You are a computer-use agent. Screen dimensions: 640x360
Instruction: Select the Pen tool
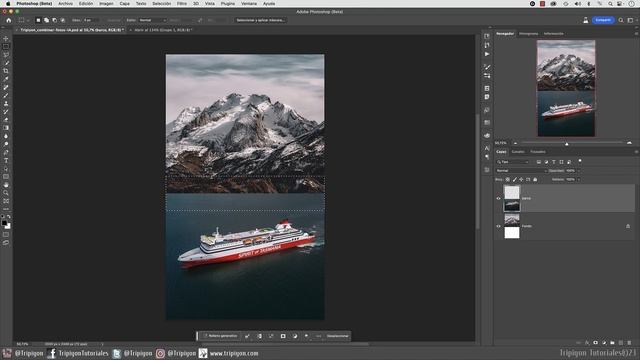6,152
